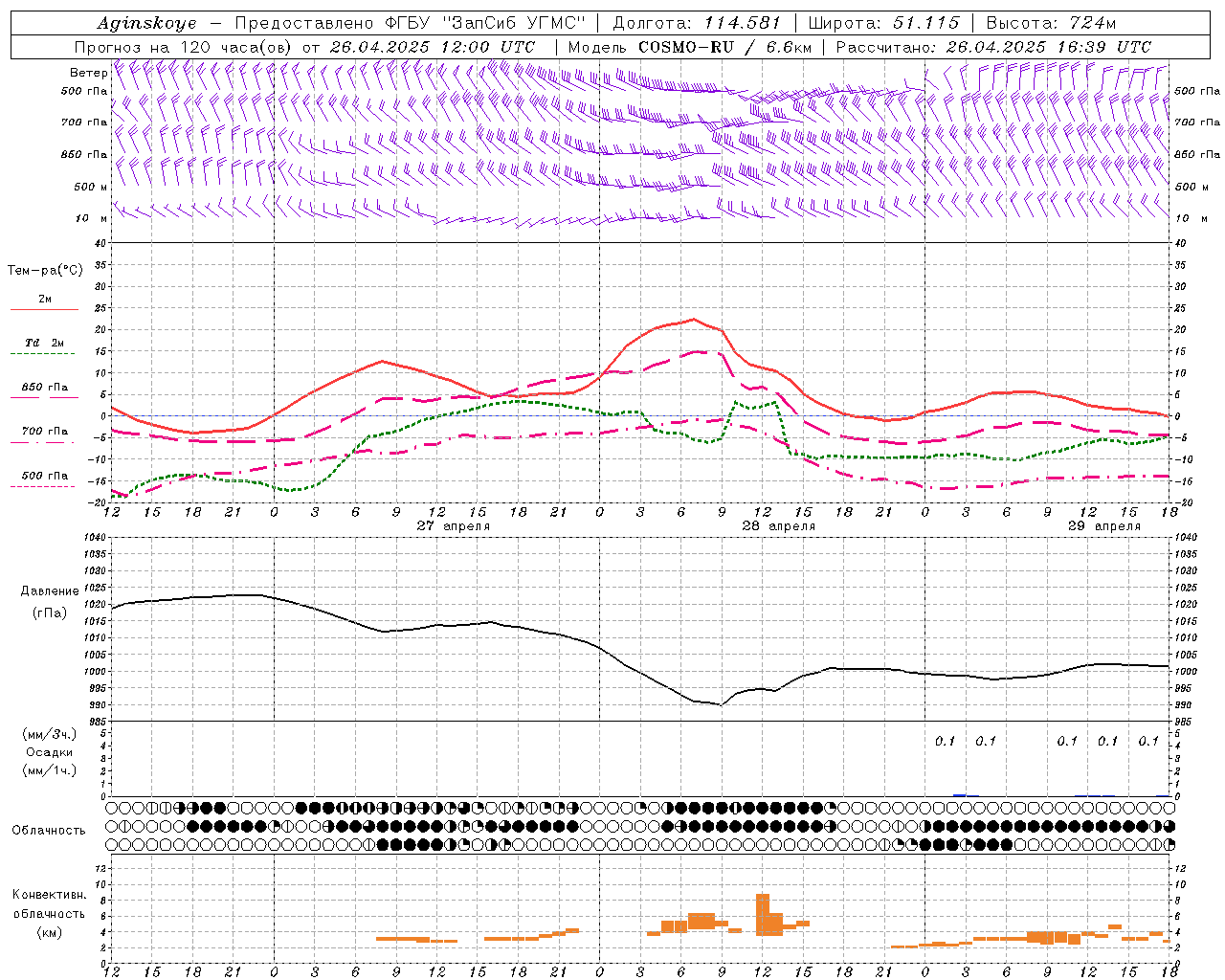Click the Td 2м dew point legend entry

pos(44,343)
